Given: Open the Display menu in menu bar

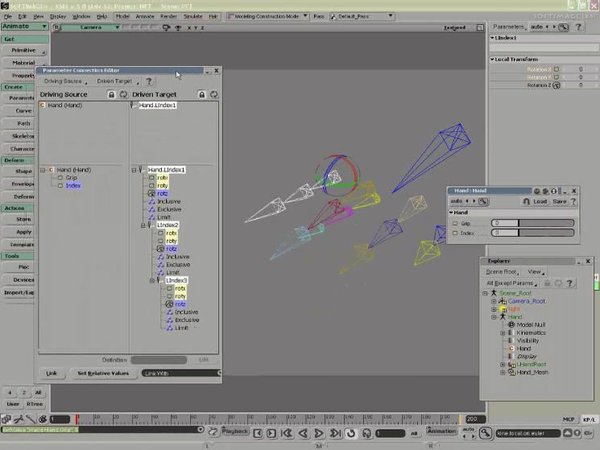Looking at the screenshot, I should [x=59, y=17].
